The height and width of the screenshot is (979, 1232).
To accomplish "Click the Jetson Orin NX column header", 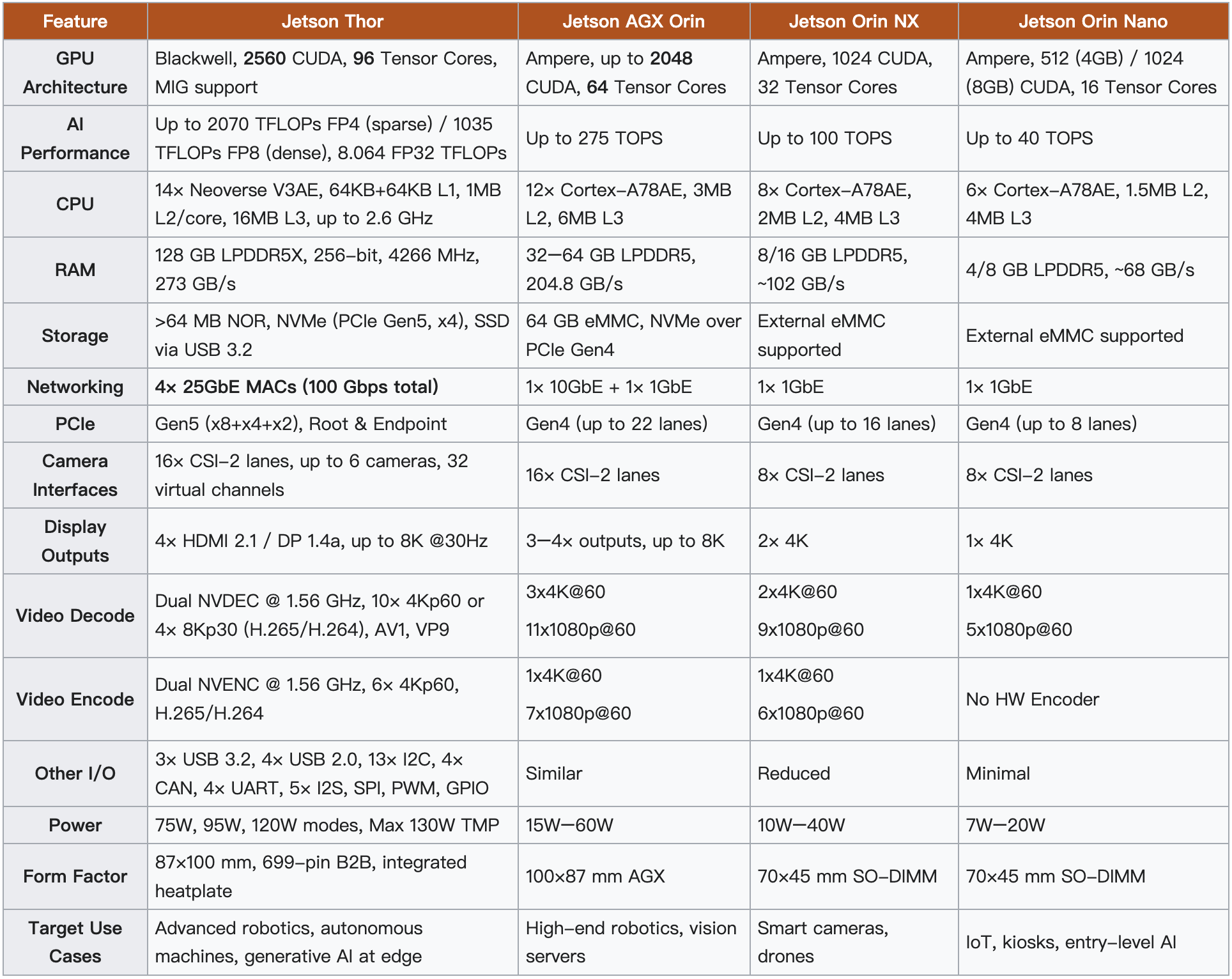I will 853,21.
